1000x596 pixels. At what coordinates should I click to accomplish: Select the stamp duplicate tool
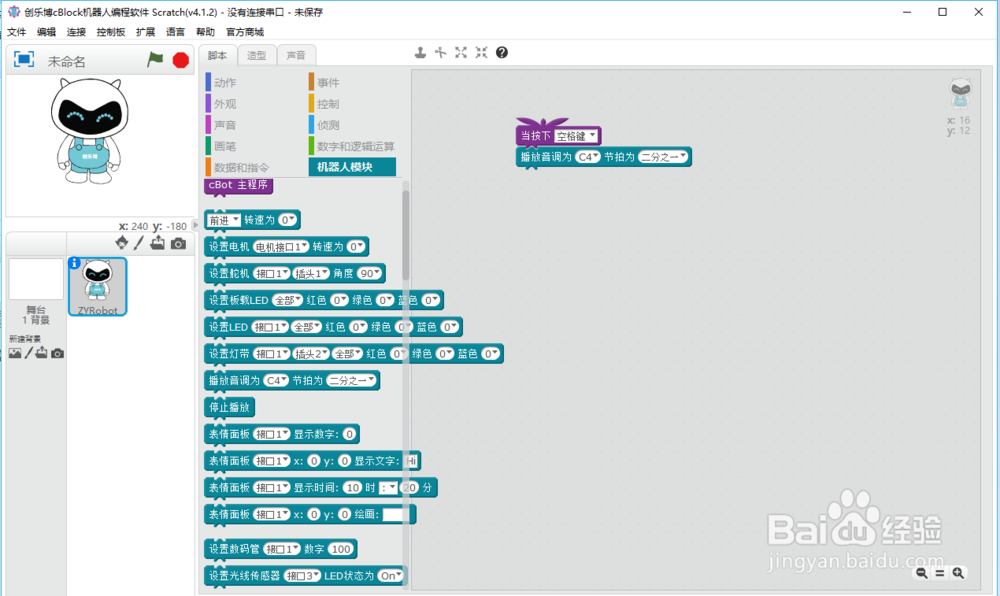tap(420, 52)
